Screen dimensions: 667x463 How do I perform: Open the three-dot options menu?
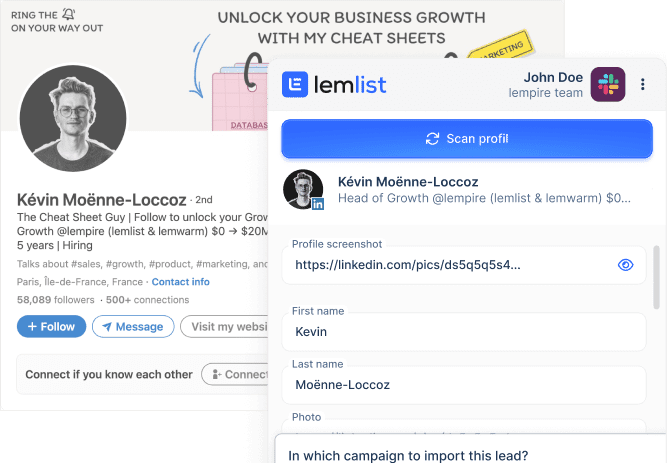pos(643,84)
